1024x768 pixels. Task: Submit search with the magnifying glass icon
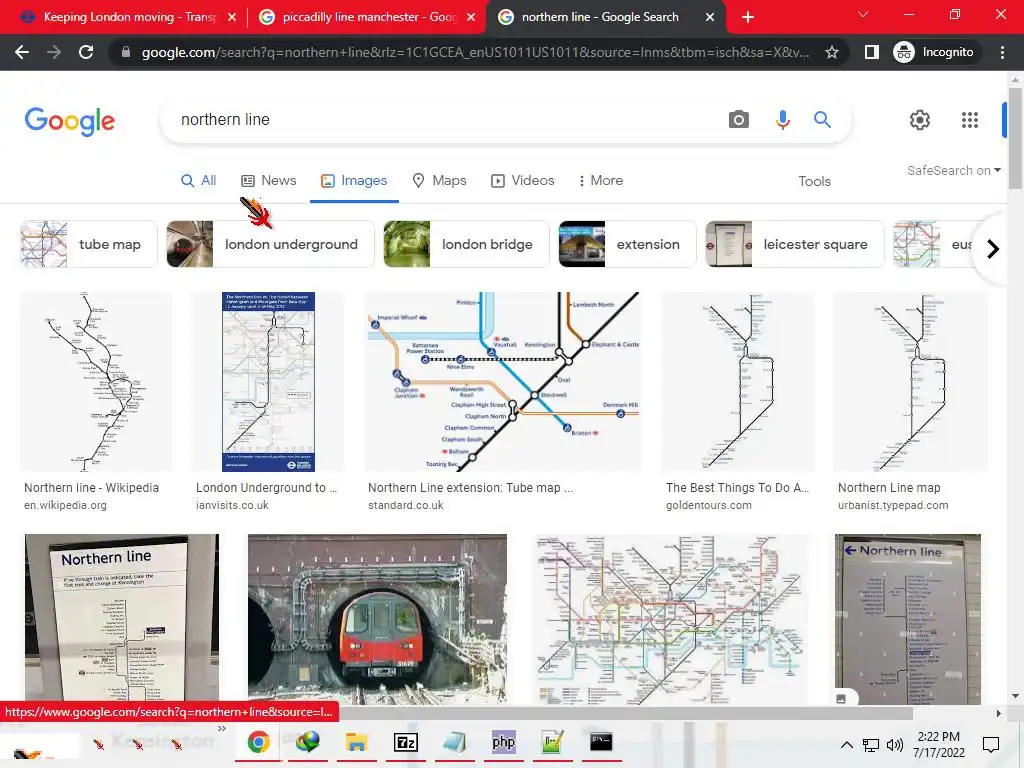[x=822, y=120]
